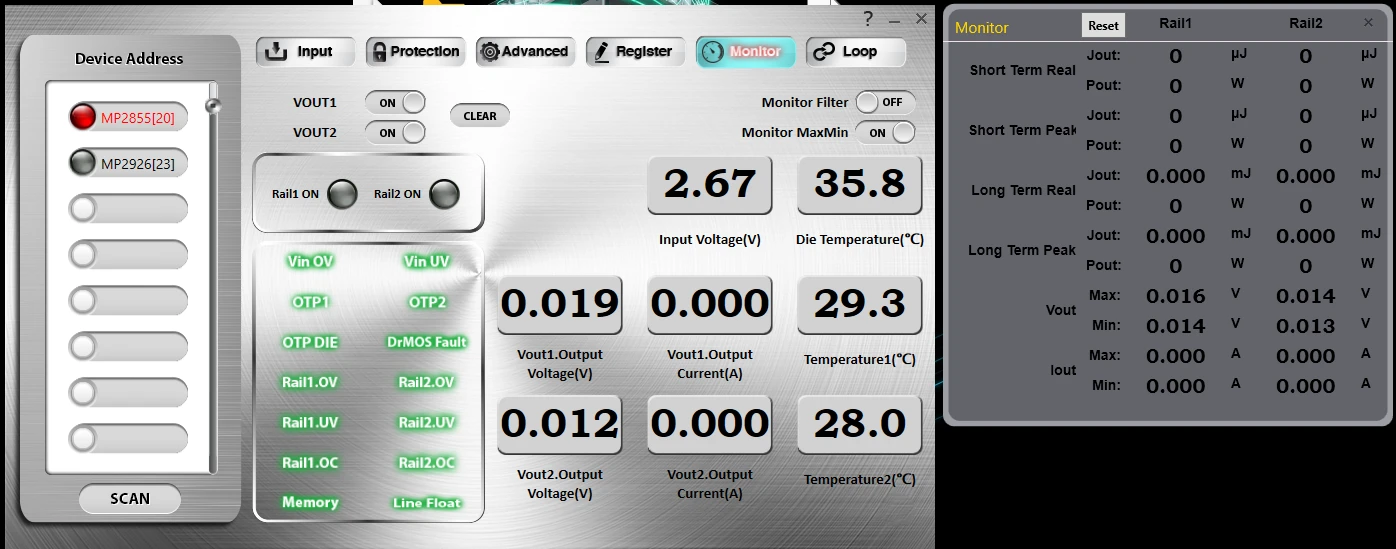Click the Temperature1 29.3 readout

[x=860, y=304]
